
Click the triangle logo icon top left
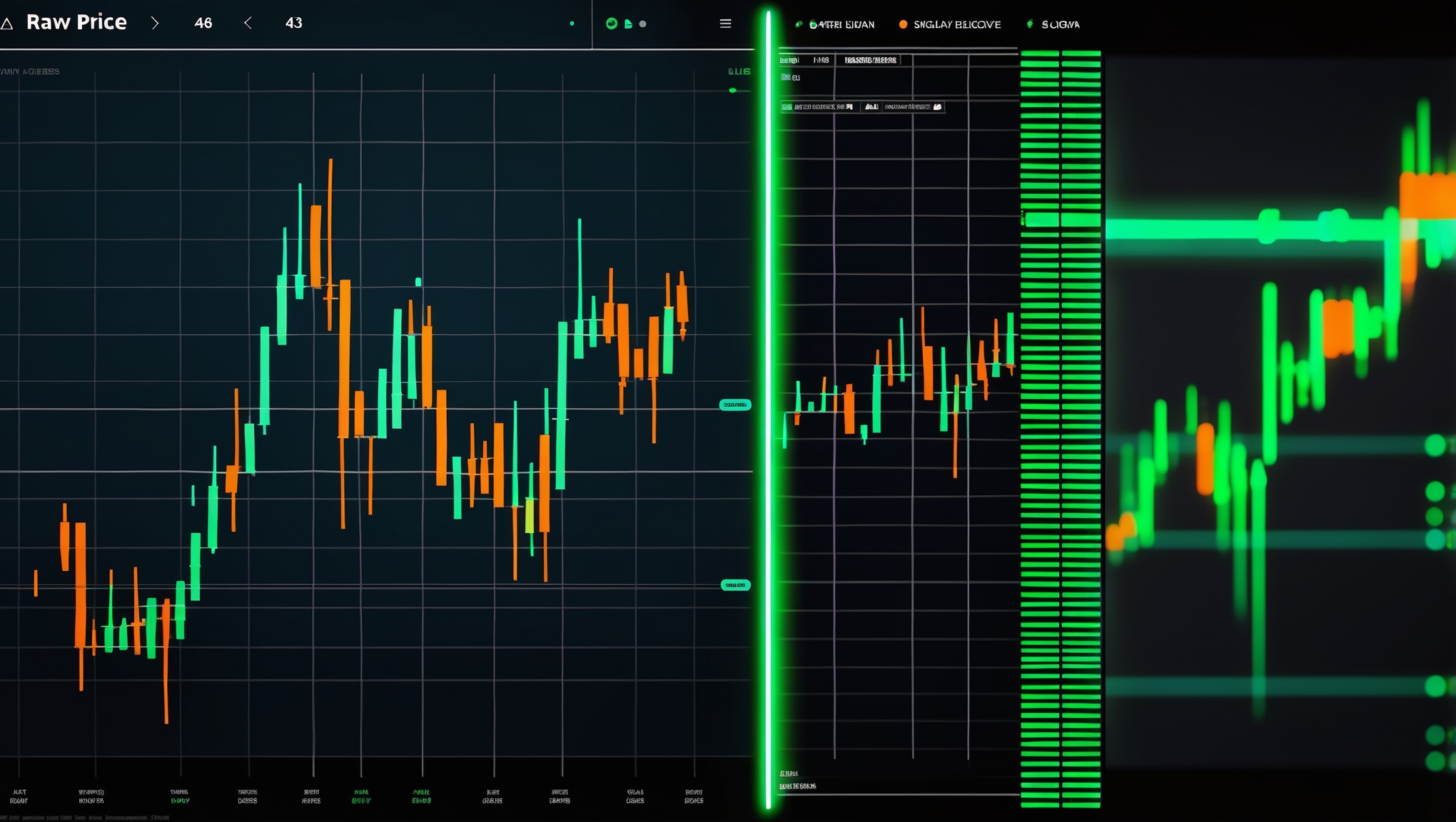[9, 23]
